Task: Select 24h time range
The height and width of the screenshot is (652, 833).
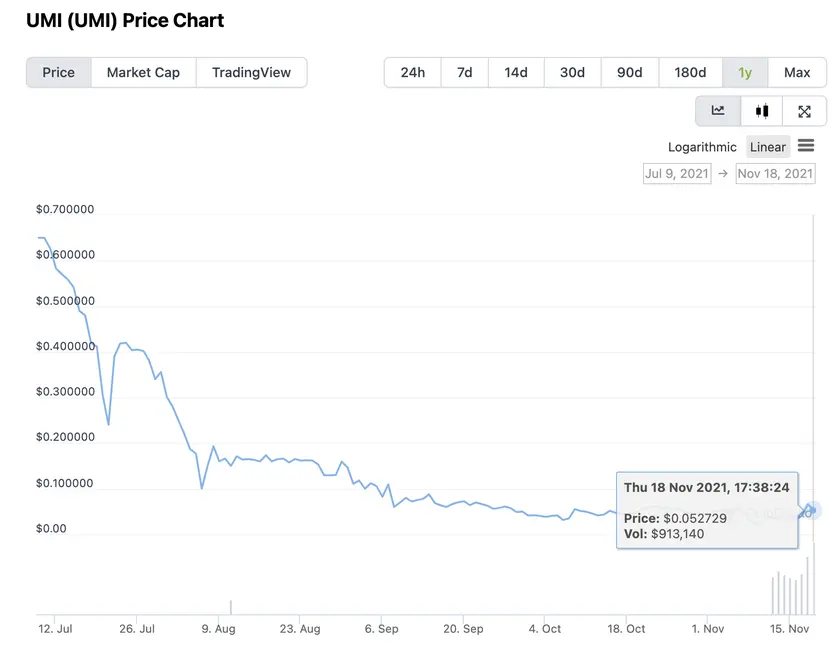Action: coord(412,72)
